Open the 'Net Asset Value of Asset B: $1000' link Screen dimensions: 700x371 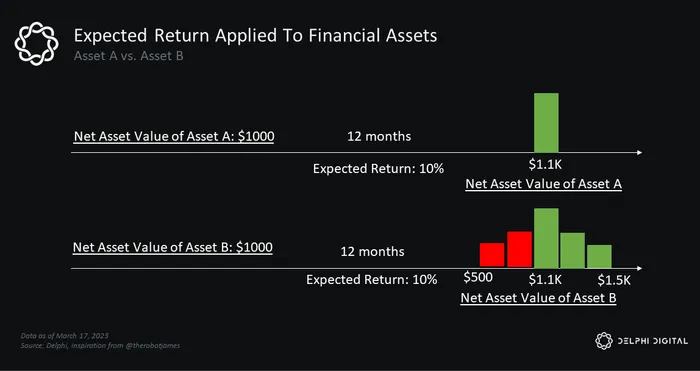coord(173,247)
